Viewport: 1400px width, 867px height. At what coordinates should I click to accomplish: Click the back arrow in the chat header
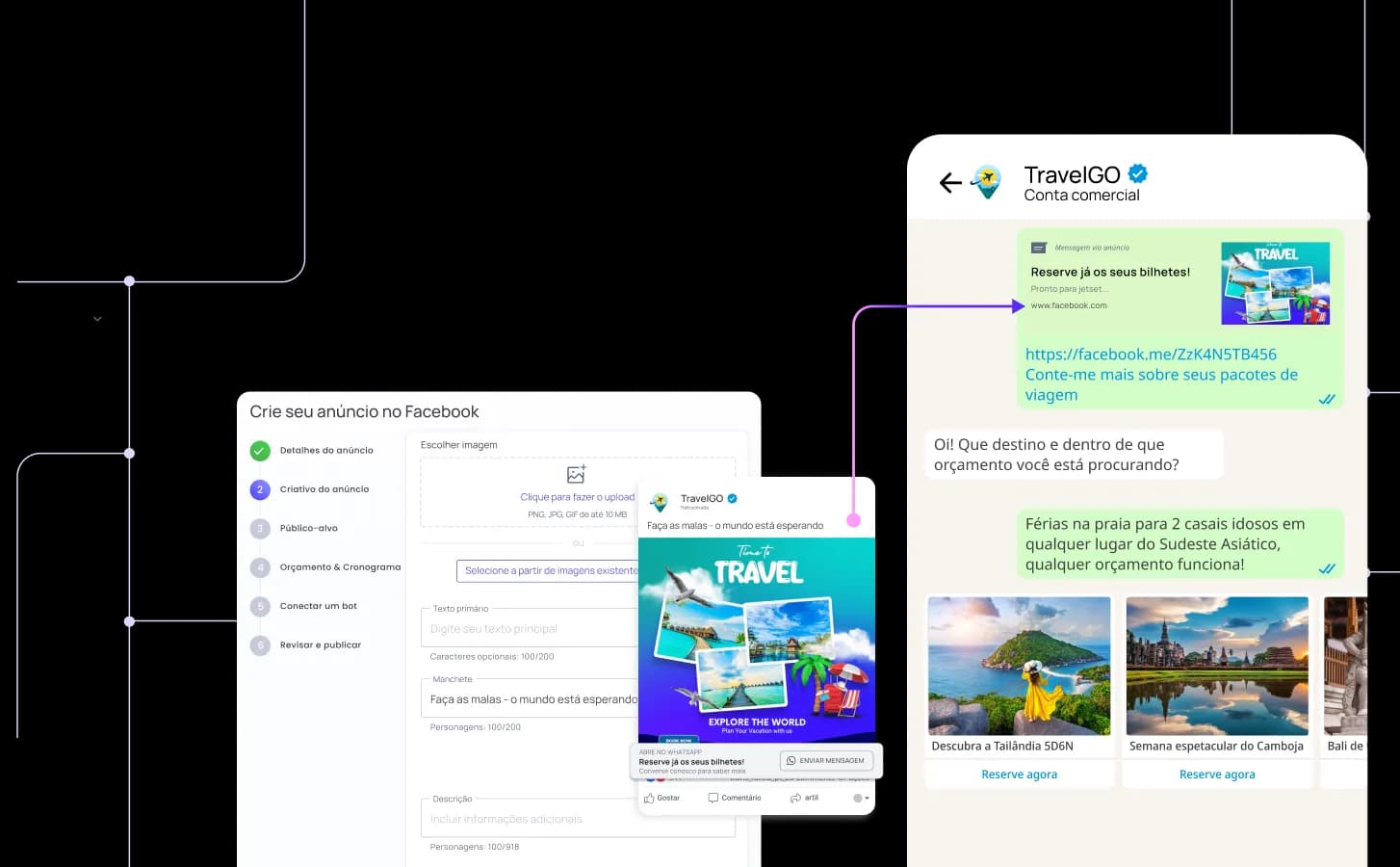(x=949, y=182)
